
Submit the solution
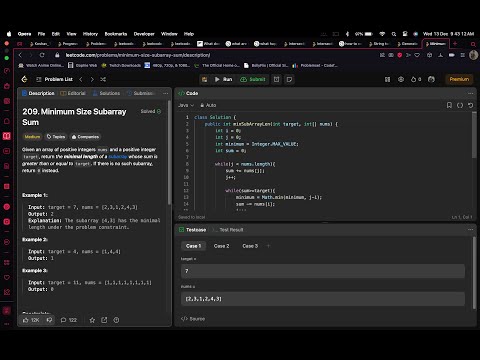[x=253, y=79]
